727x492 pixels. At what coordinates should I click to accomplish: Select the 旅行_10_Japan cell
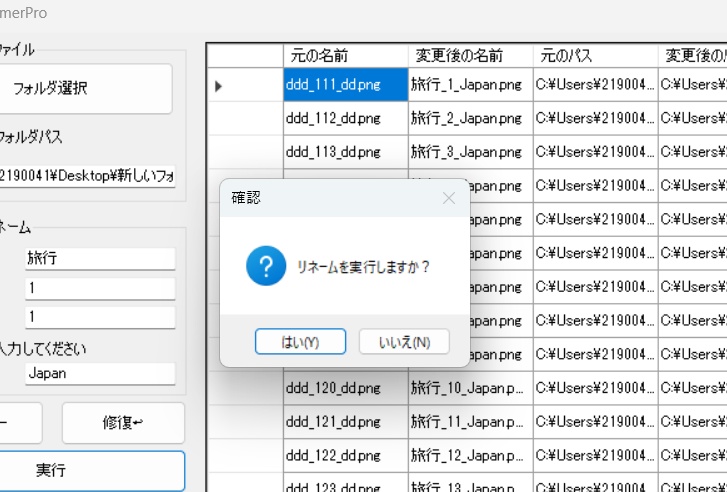(471, 388)
